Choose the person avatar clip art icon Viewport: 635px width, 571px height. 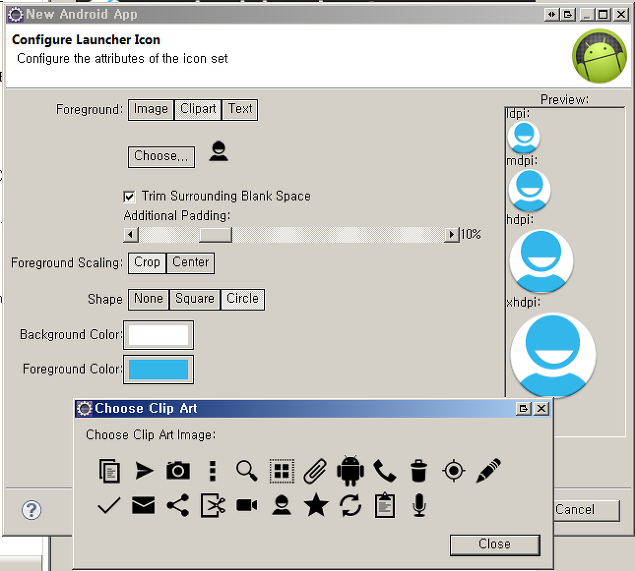(x=281, y=505)
